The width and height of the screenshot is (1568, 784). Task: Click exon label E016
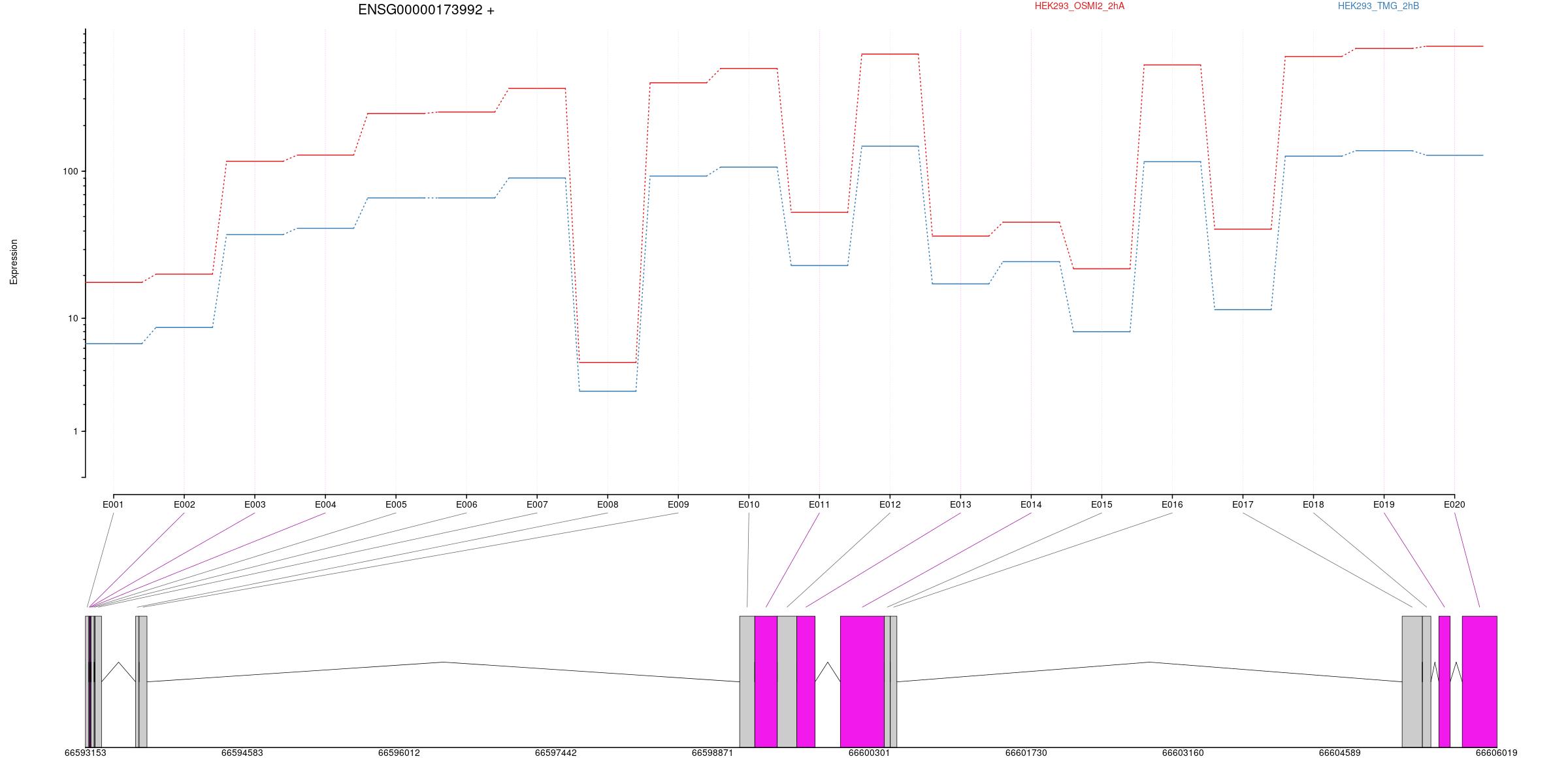tap(1172, 504)
